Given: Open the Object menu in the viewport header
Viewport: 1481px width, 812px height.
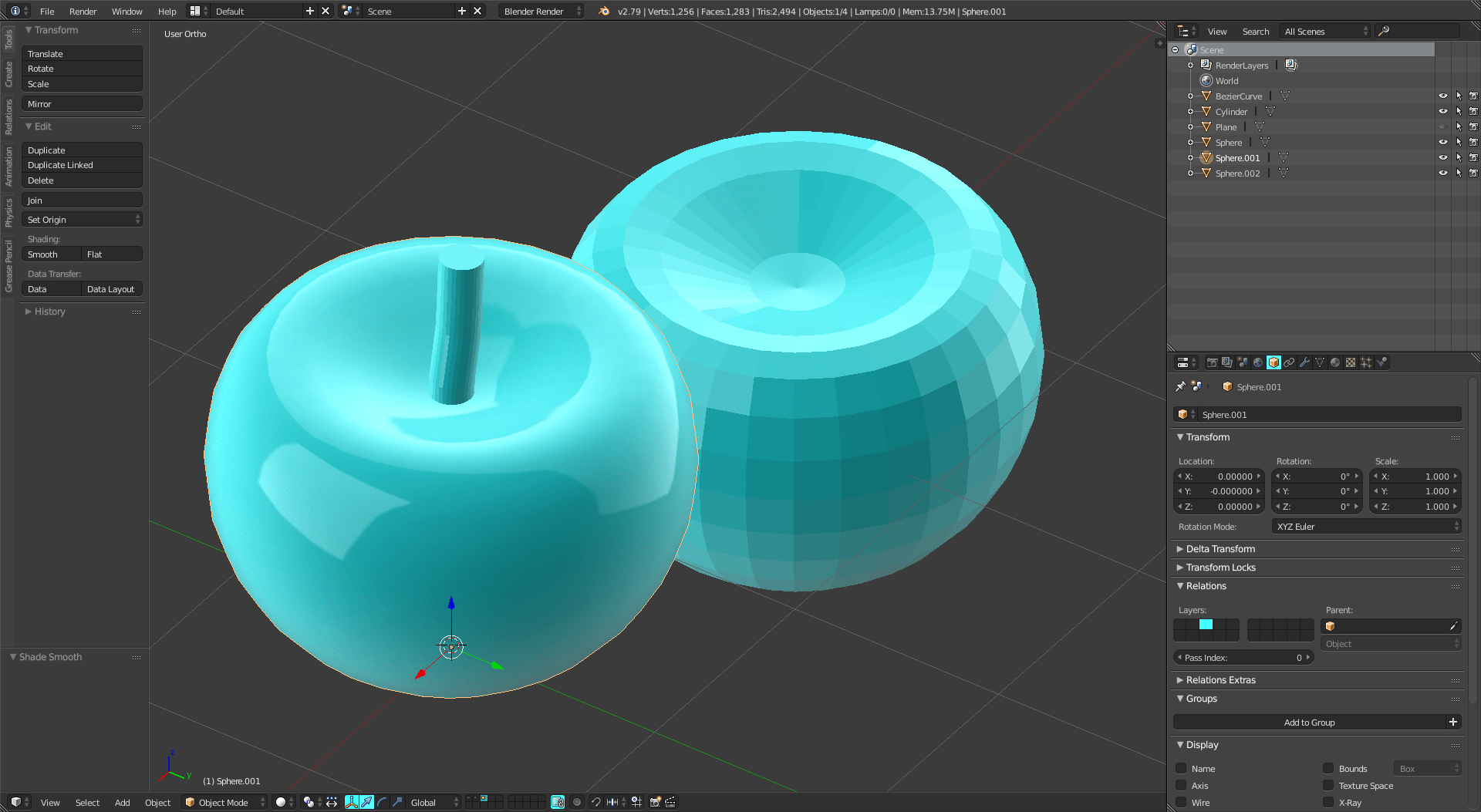Looking at the screenshot, I should tap(157, 802).
